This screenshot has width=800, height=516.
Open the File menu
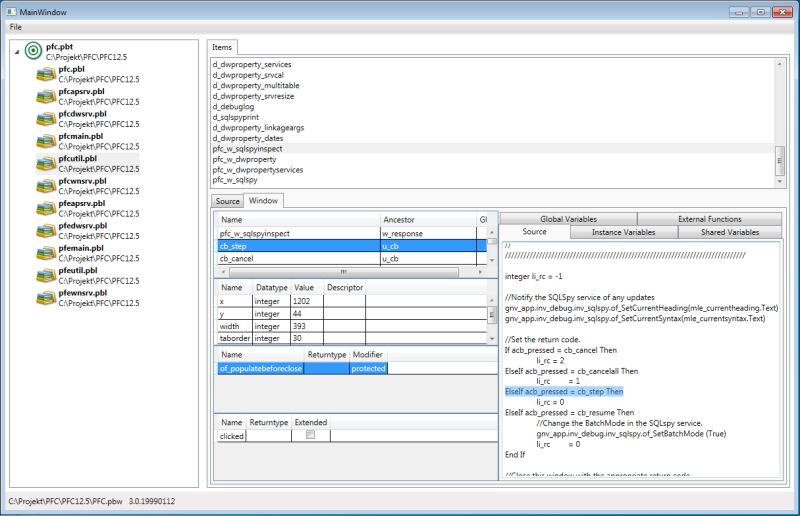pos(15,27)
